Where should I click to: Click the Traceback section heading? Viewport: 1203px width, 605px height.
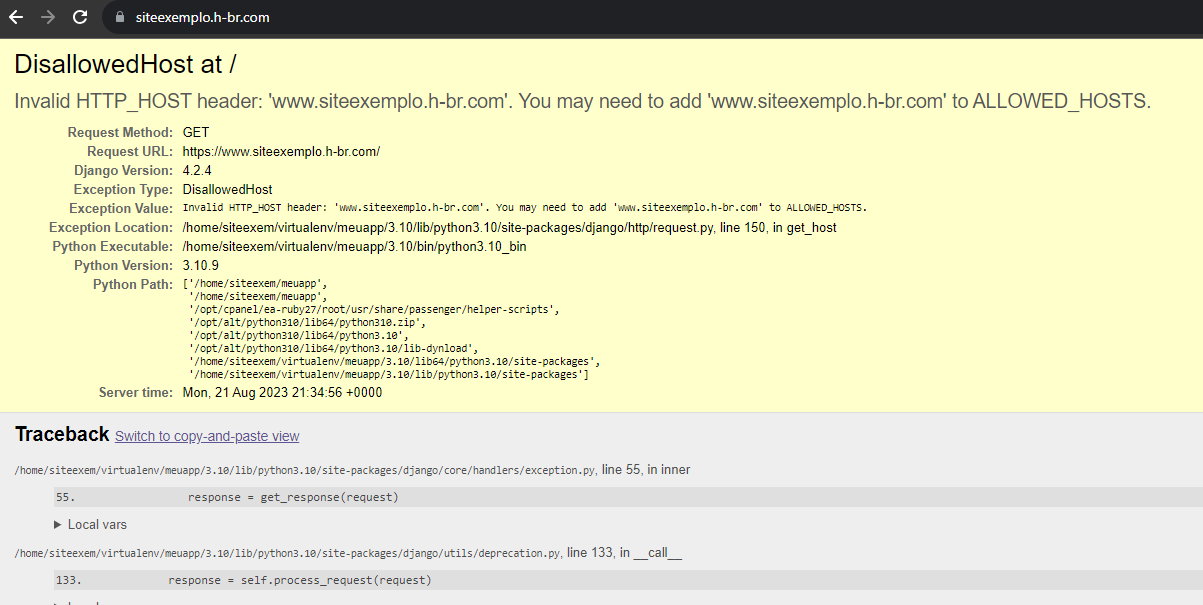click(62, 434)
